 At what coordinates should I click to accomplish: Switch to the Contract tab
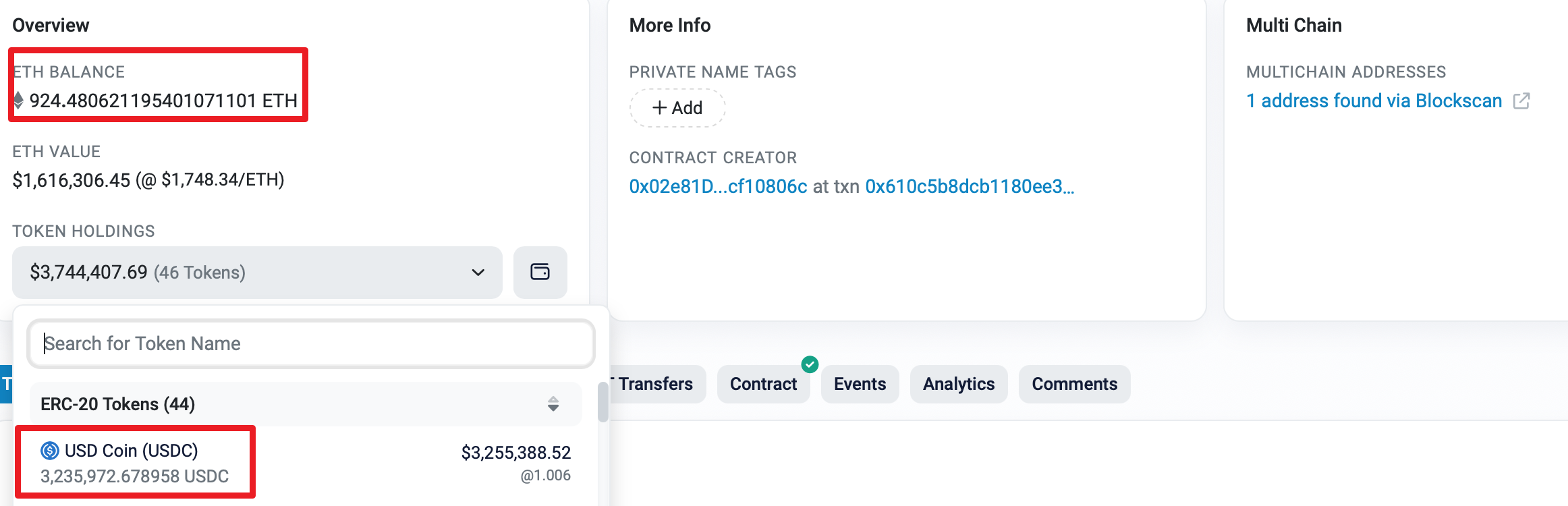[763, 384]
